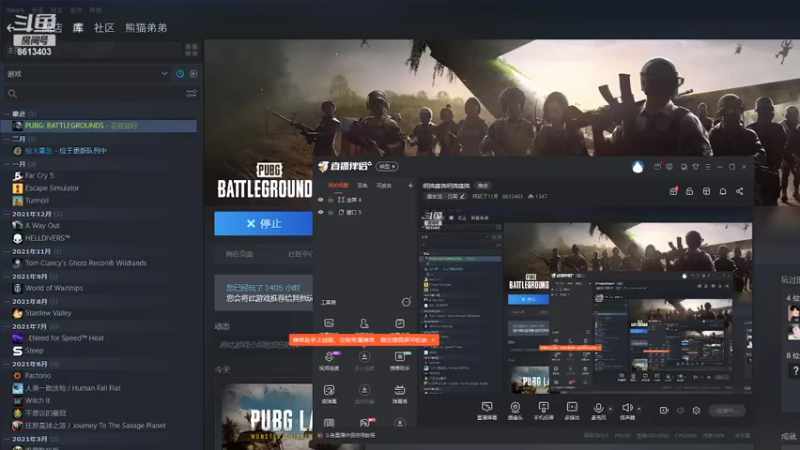Image resolution: width=800 pixels, height=450 pixels.
Task: Open microphone options arrow
Action: point(610,408)
